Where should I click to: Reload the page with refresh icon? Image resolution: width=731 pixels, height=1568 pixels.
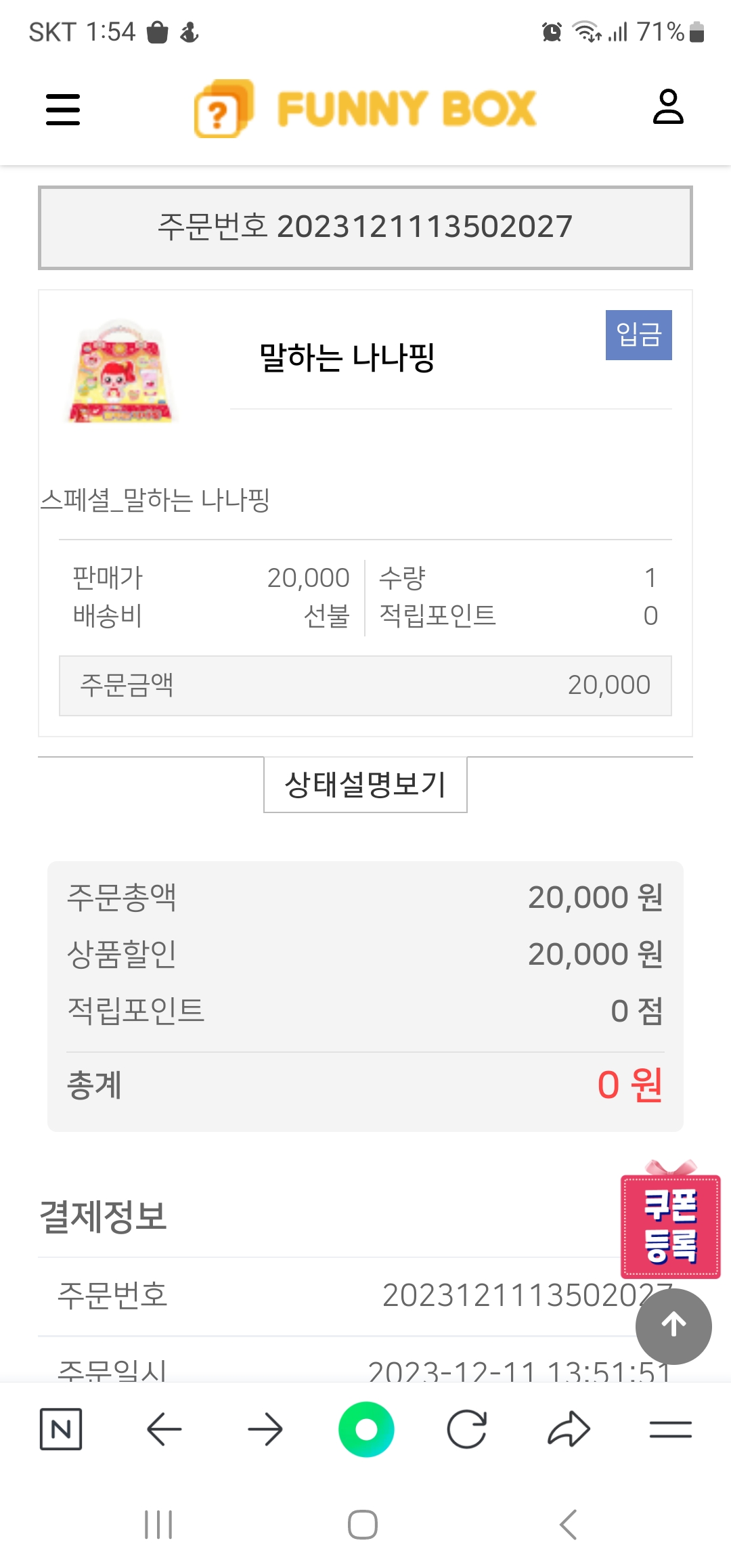[467, 1429]
